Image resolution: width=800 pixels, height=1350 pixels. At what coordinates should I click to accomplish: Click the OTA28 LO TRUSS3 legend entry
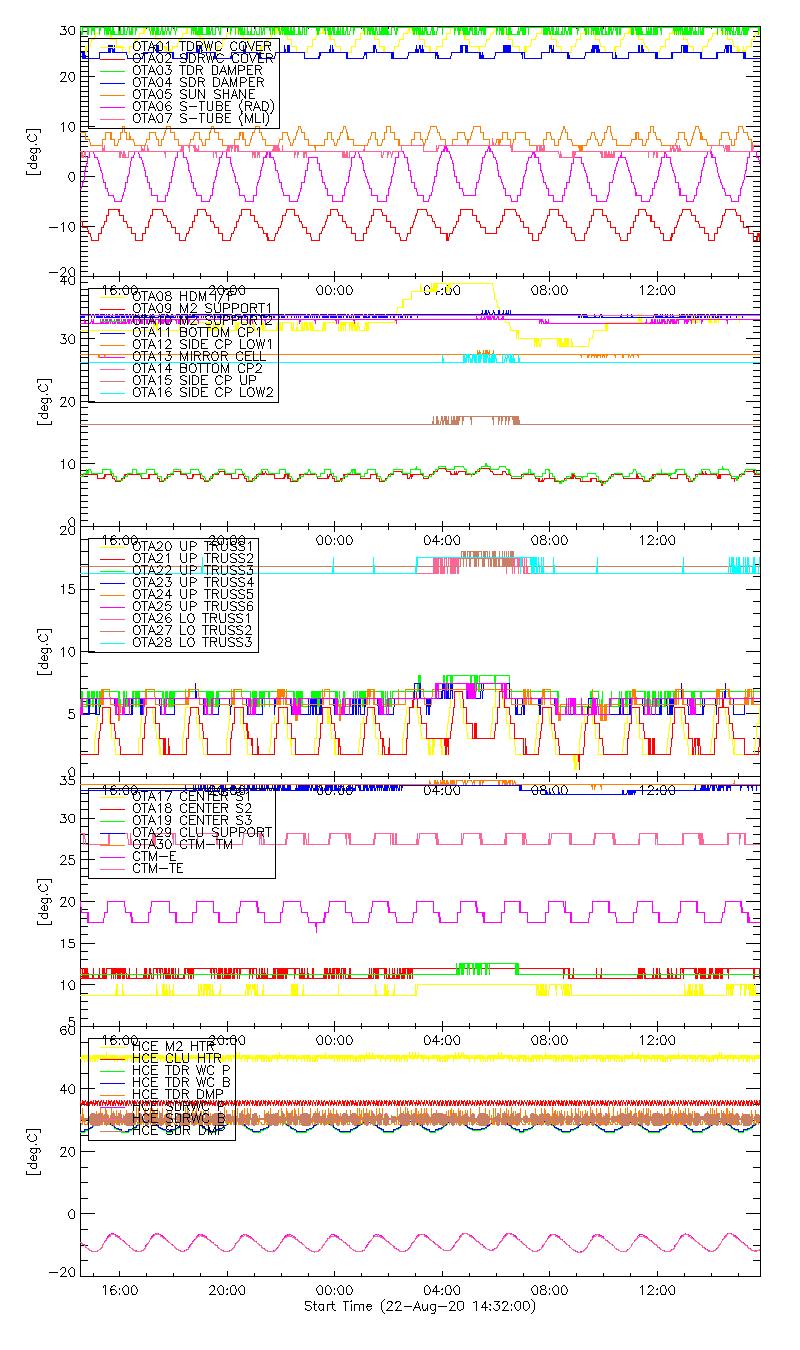[x=193, y=642]
